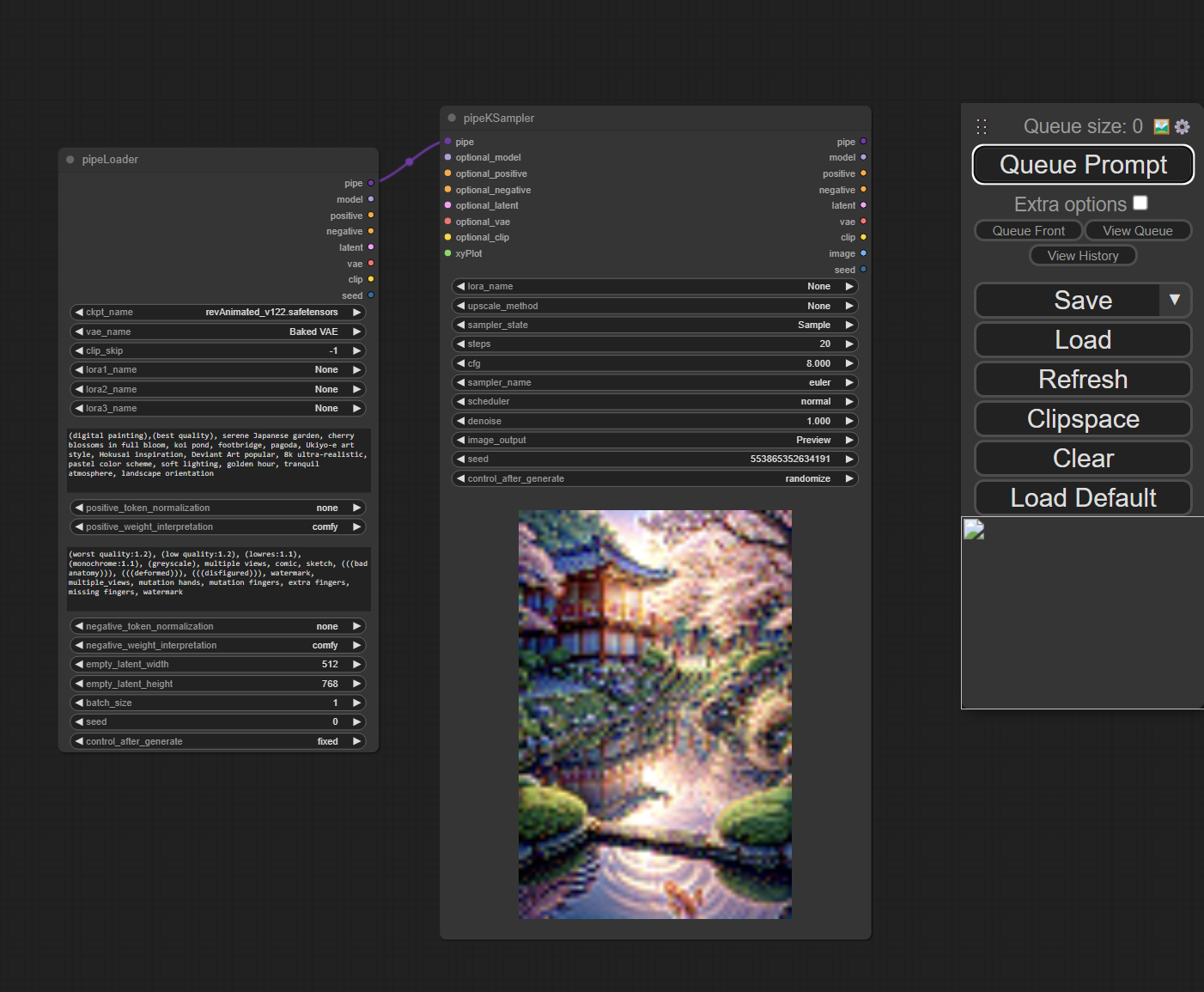This screenshot has width=1204, height=992.
Task: Click the right arrow on sampler_name widget
Action: tap(848, 382)
